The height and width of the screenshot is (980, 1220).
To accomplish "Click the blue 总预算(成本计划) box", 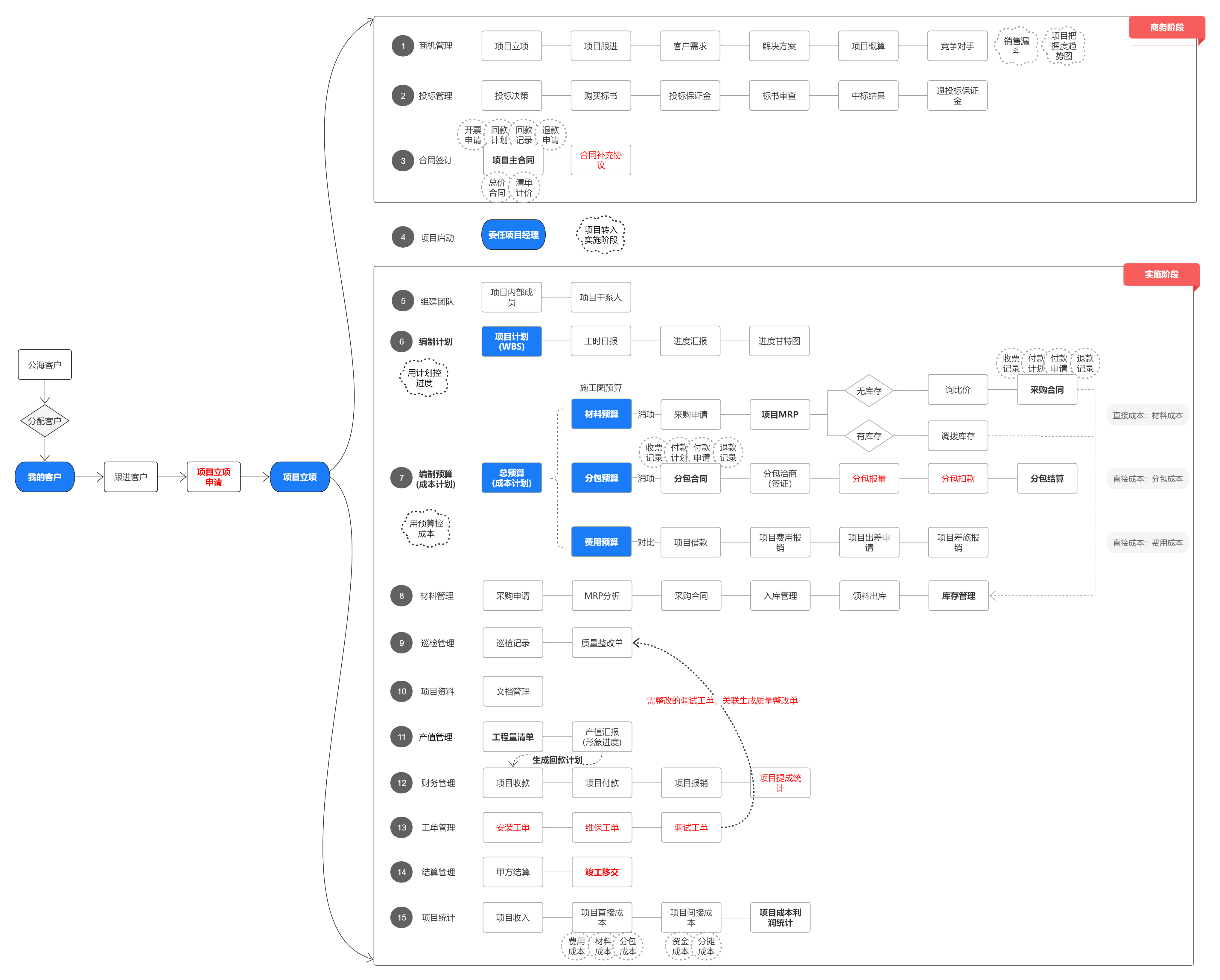I will [511, 478].
